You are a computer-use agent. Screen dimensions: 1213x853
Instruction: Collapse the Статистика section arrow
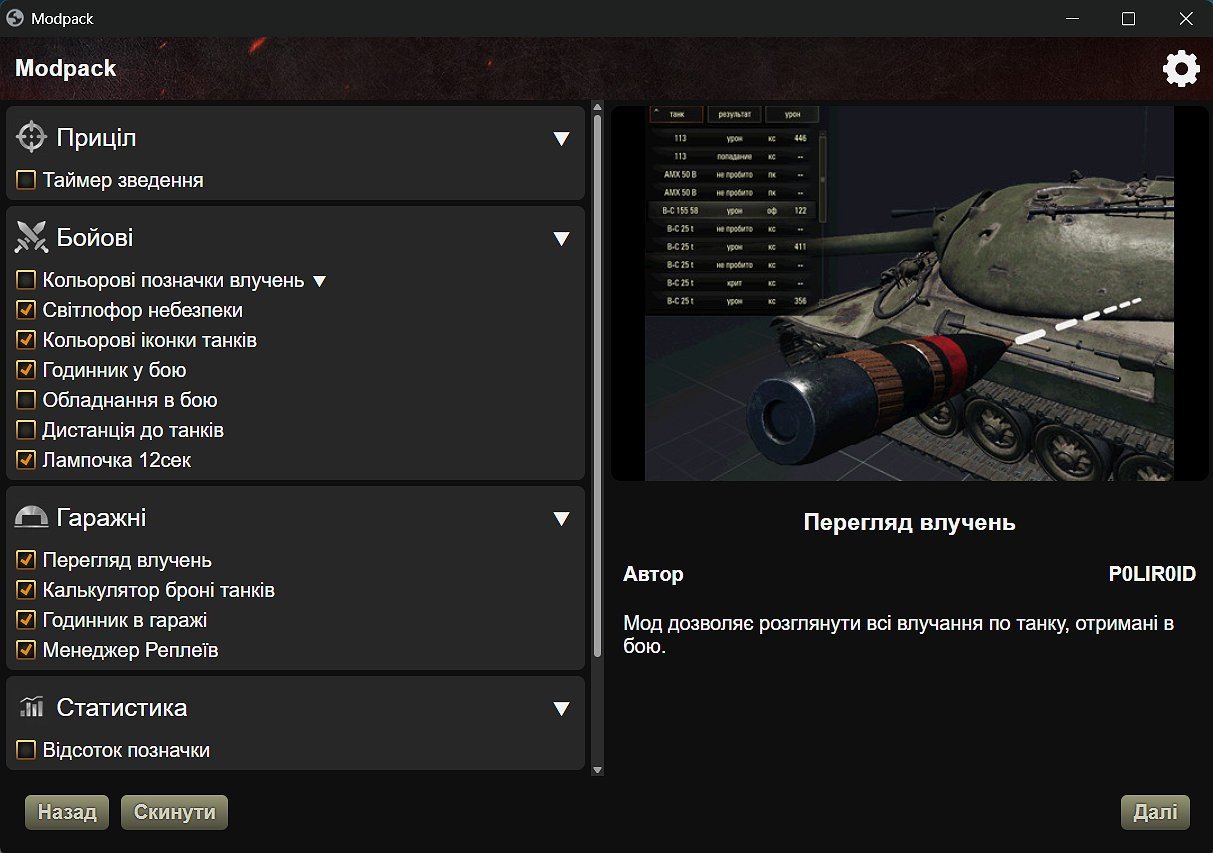point(561,709)
